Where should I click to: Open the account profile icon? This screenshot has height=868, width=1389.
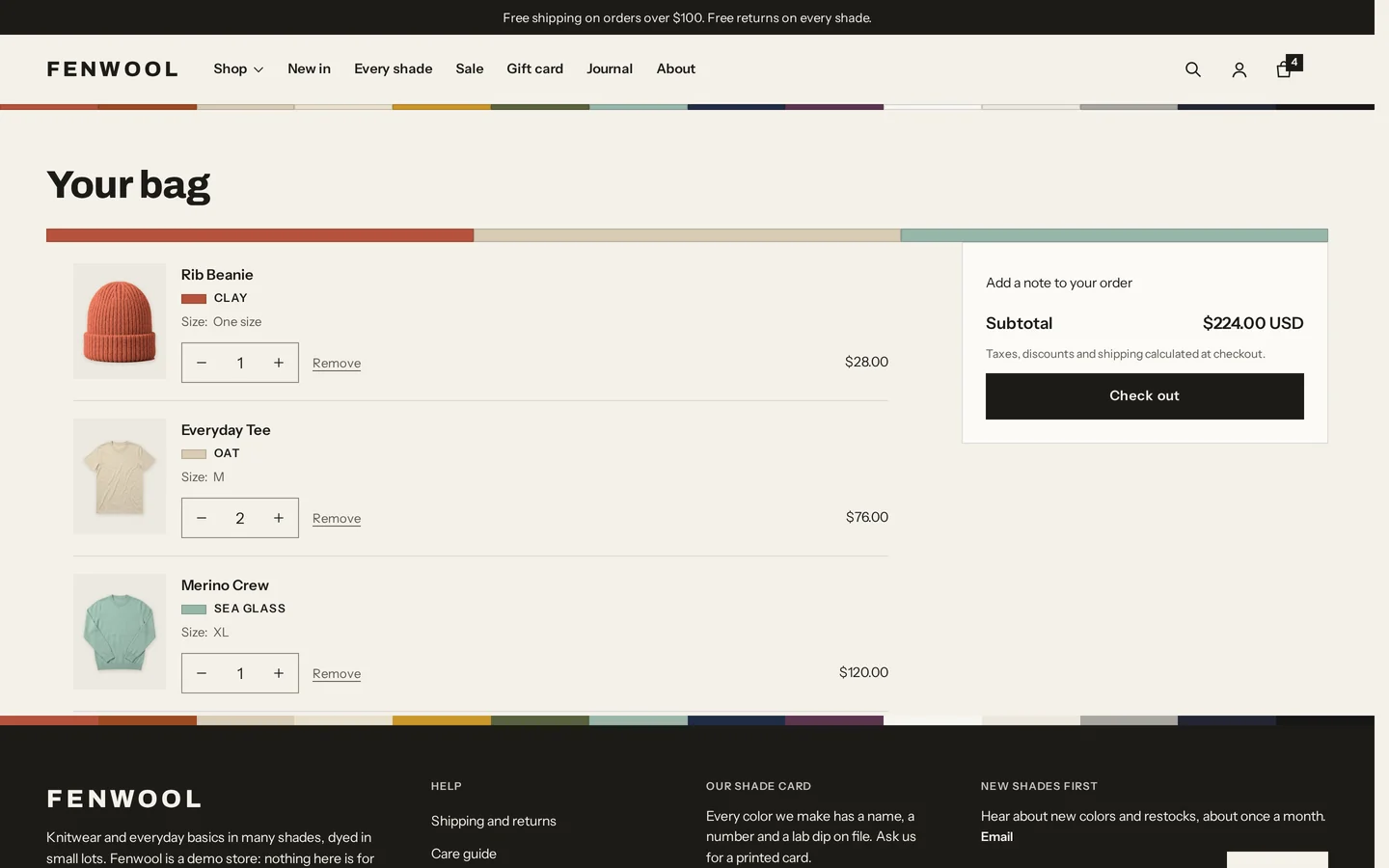tap(1239, 69)
